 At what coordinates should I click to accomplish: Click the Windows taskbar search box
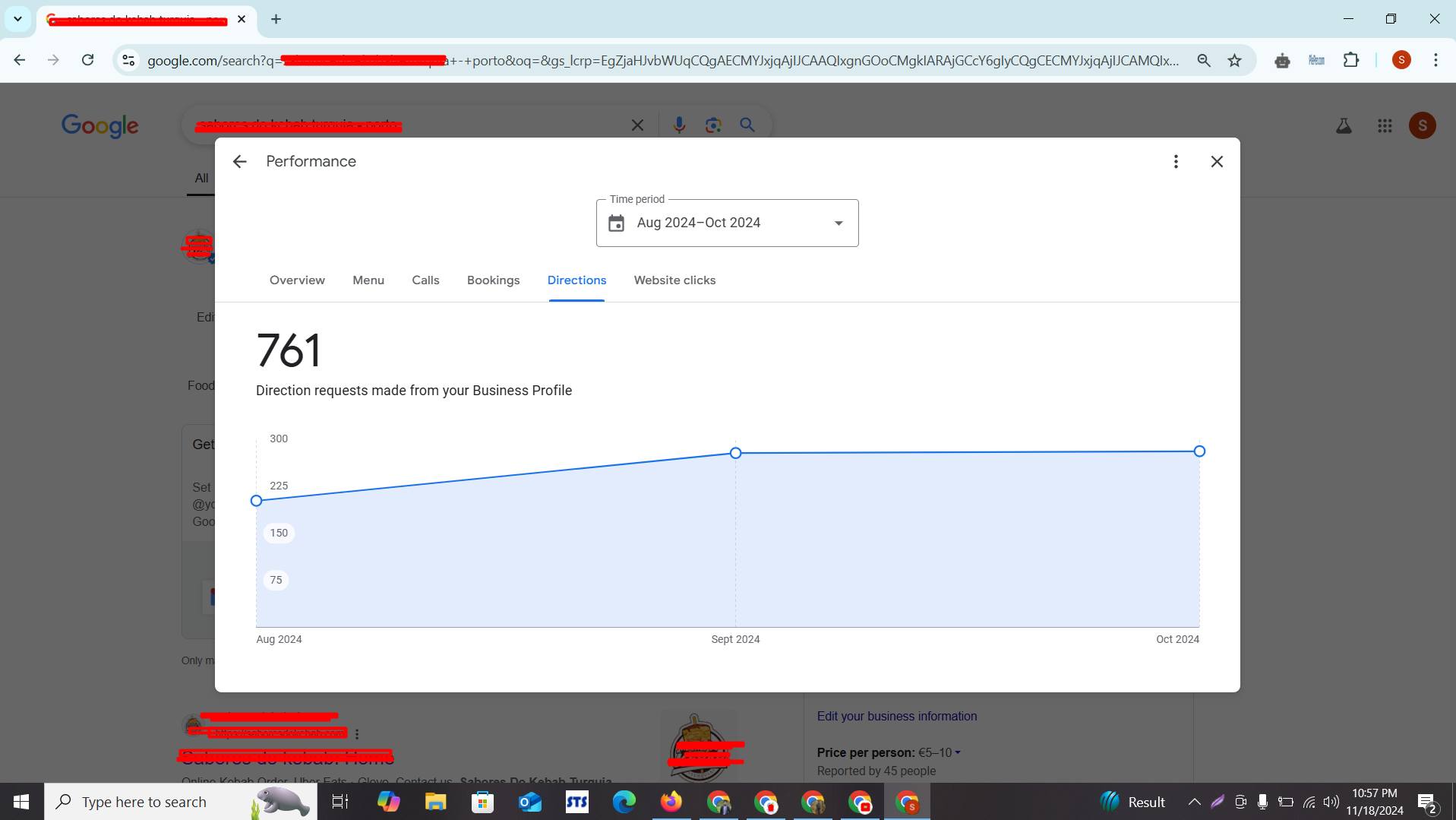click(x=181, y=802)
